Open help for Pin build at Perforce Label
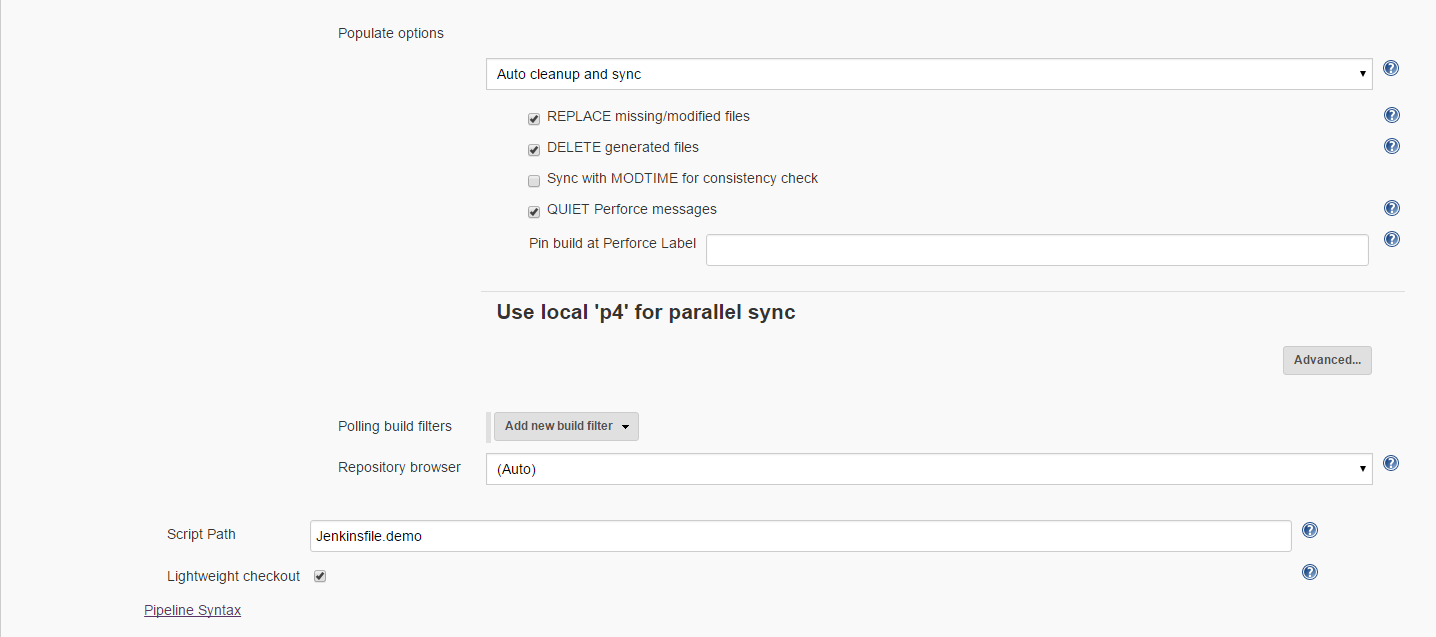The width and height of the screenshot is (1436, 637). point(1391,240)
